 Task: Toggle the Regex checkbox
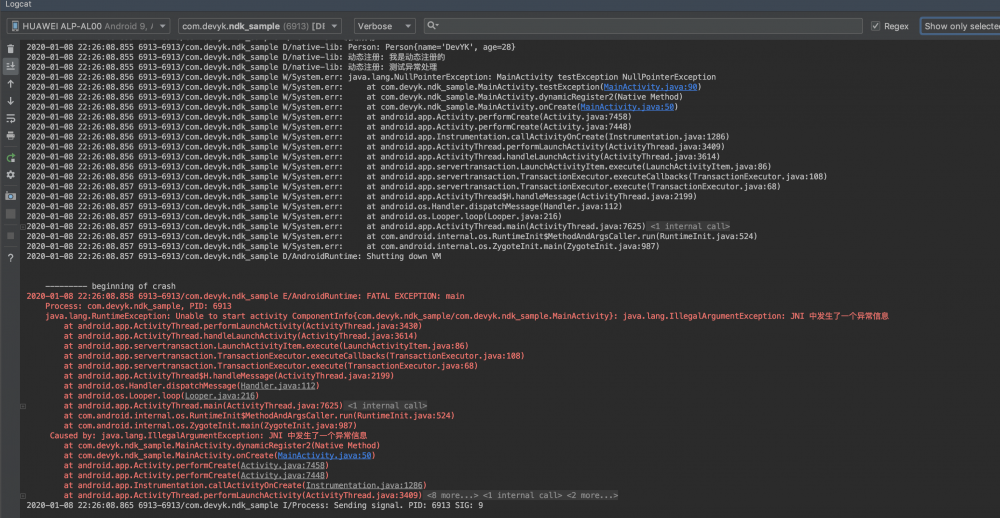[x=875, y=26]
